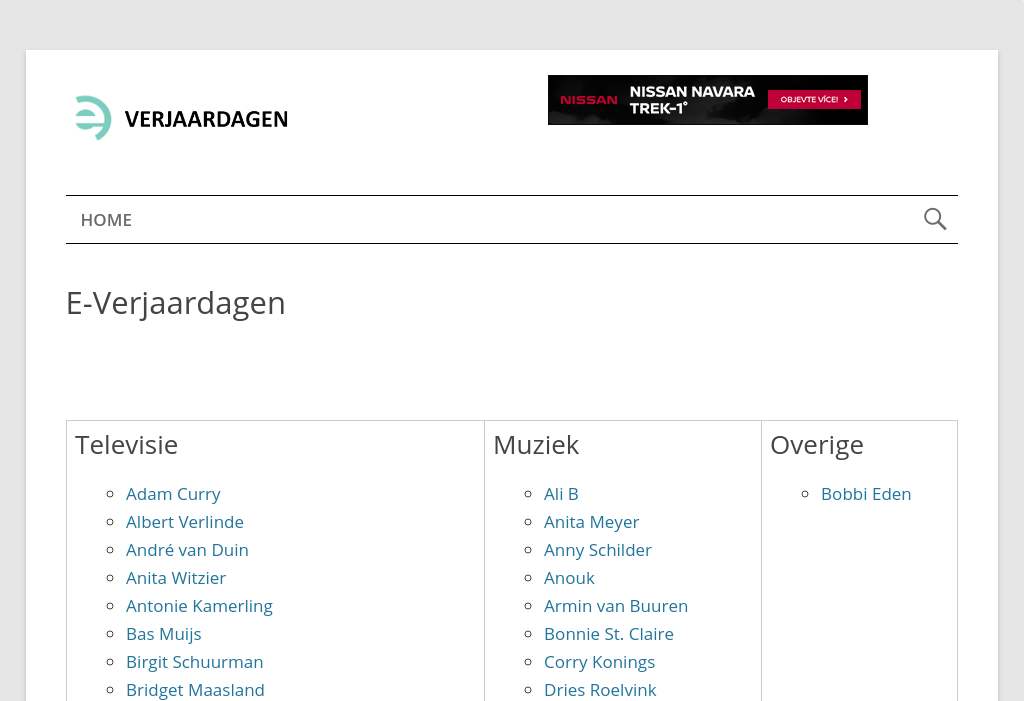Click the VERJAARDAGEN site title
Screen dimensions: 1024x701
click(x=206, y=120)
